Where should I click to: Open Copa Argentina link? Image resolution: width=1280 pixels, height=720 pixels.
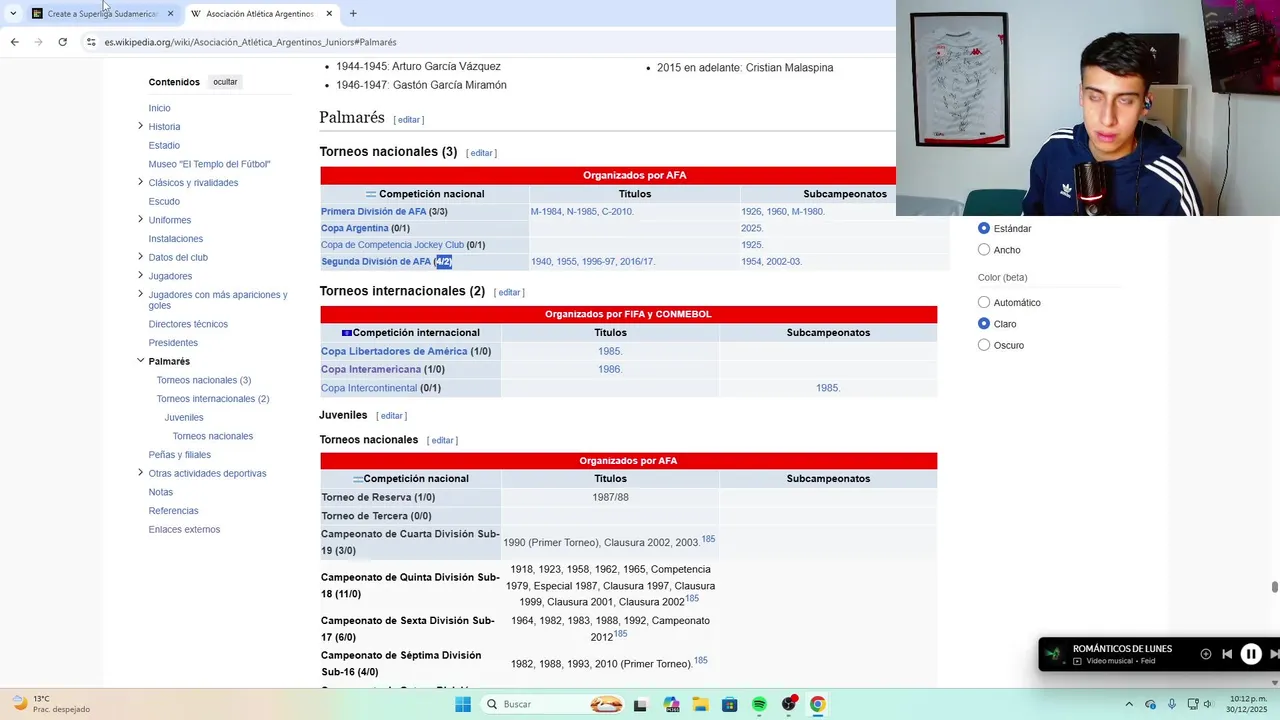tap(354, 228)
